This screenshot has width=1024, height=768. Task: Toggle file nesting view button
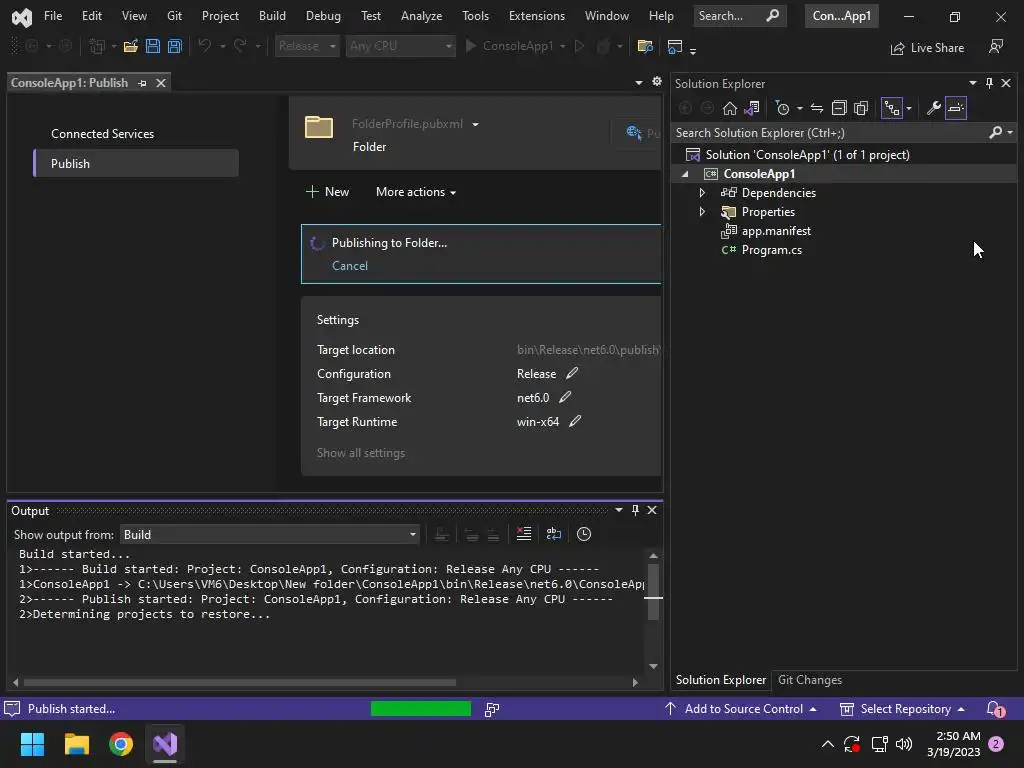pyautogui.click(x=891, y=108)
